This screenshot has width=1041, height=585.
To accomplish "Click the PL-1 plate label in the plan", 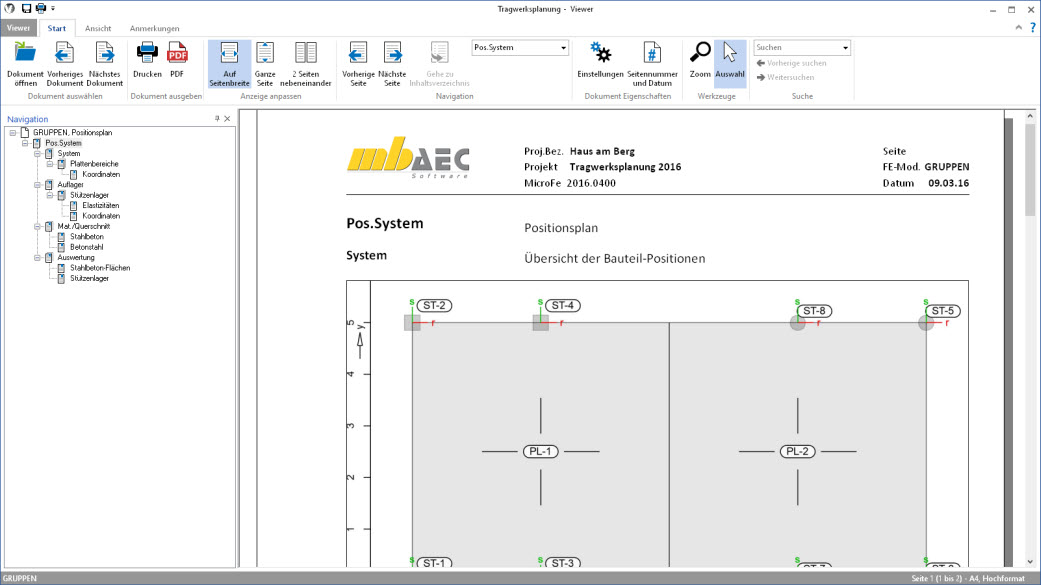I will point(540,452).
